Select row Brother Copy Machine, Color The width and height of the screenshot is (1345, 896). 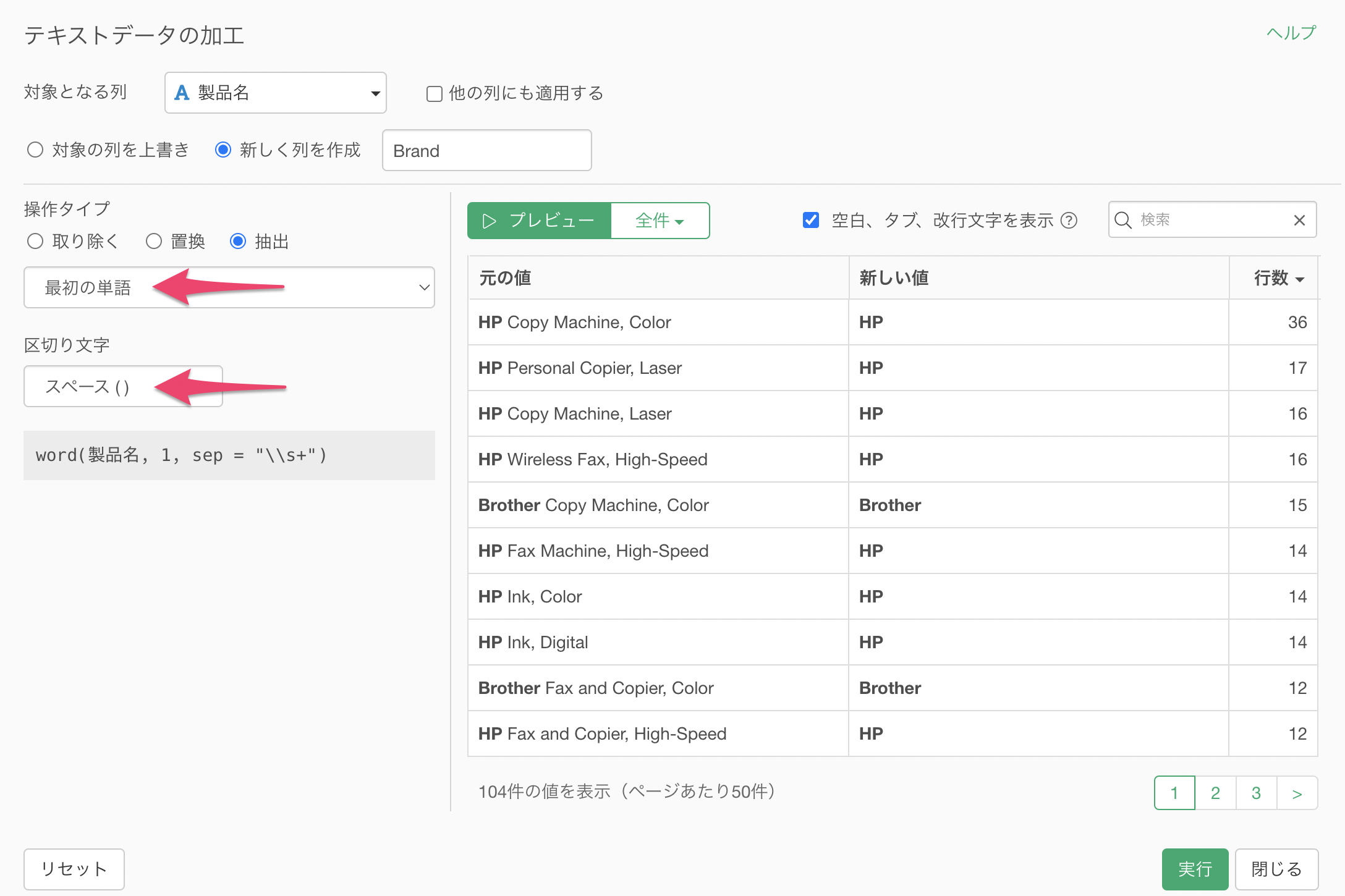point(893,505)
